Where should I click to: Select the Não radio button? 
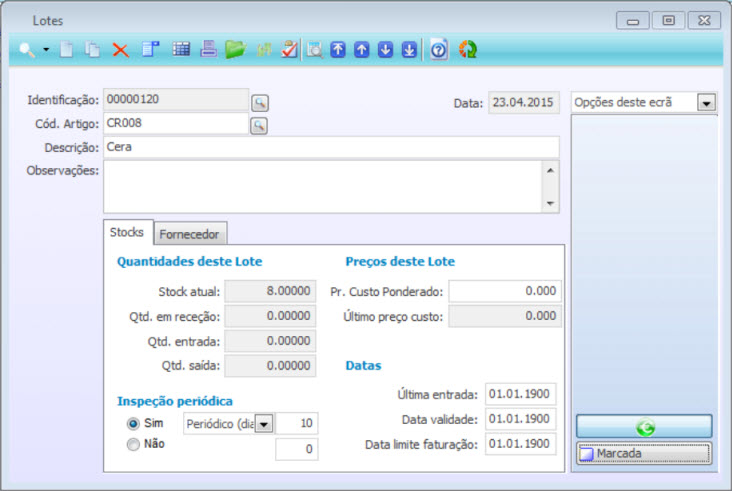coord(133,444)
